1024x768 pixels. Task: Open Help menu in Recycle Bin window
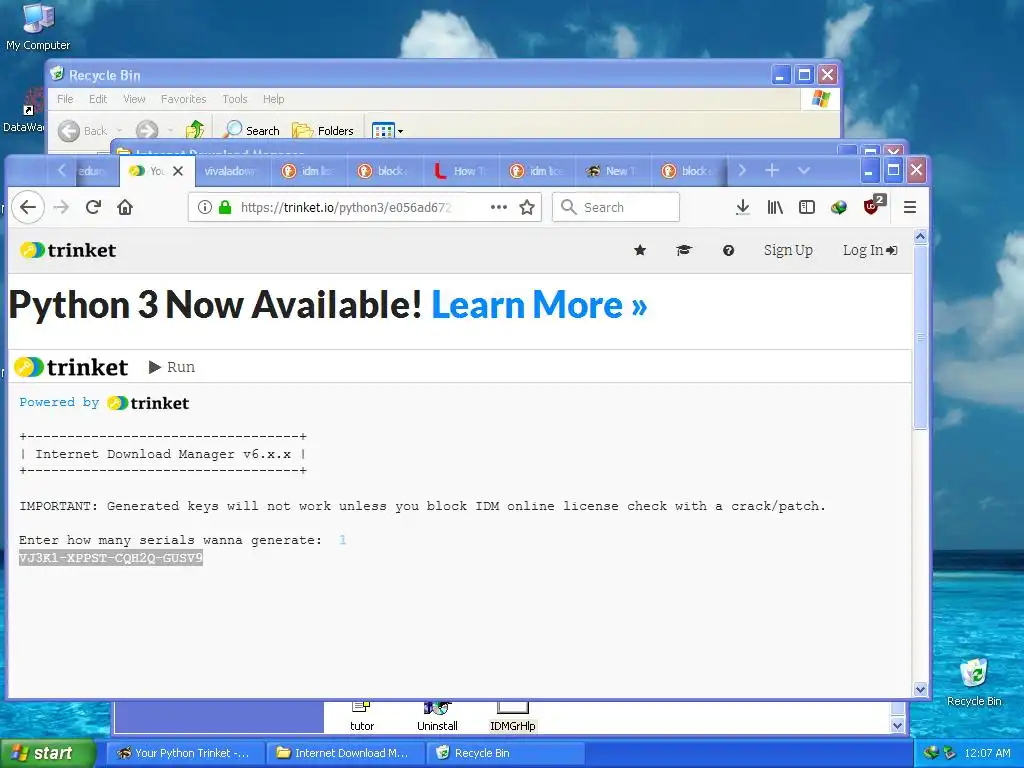[x=274, y=99]
